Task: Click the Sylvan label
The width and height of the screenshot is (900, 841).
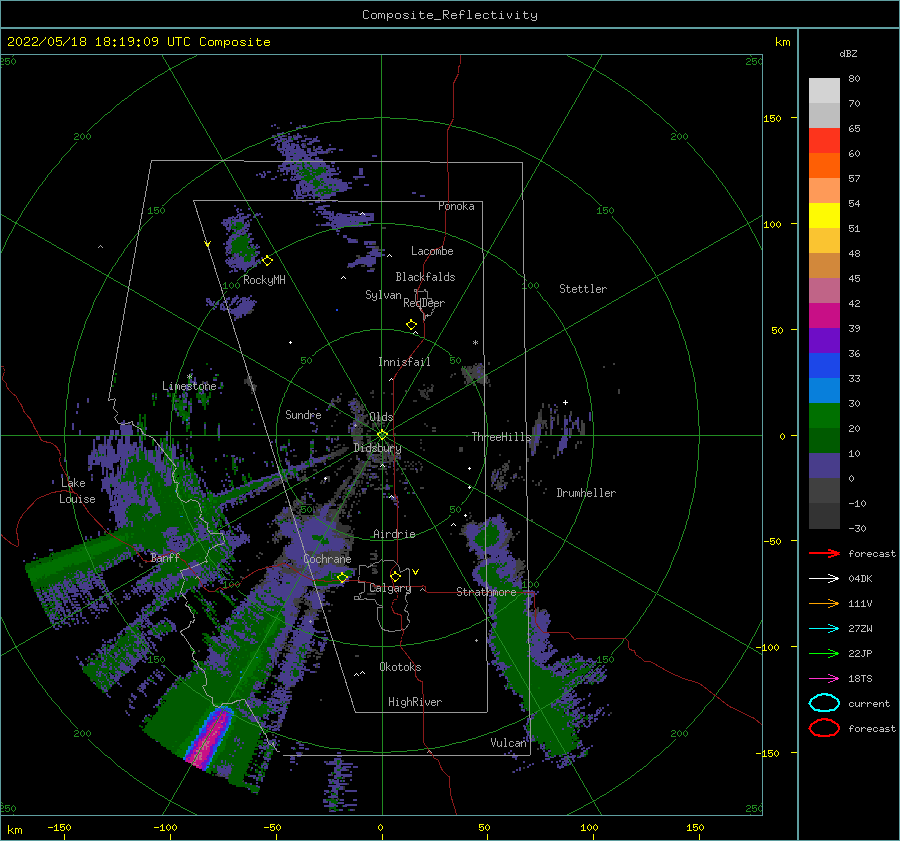Action: [383, 295]
